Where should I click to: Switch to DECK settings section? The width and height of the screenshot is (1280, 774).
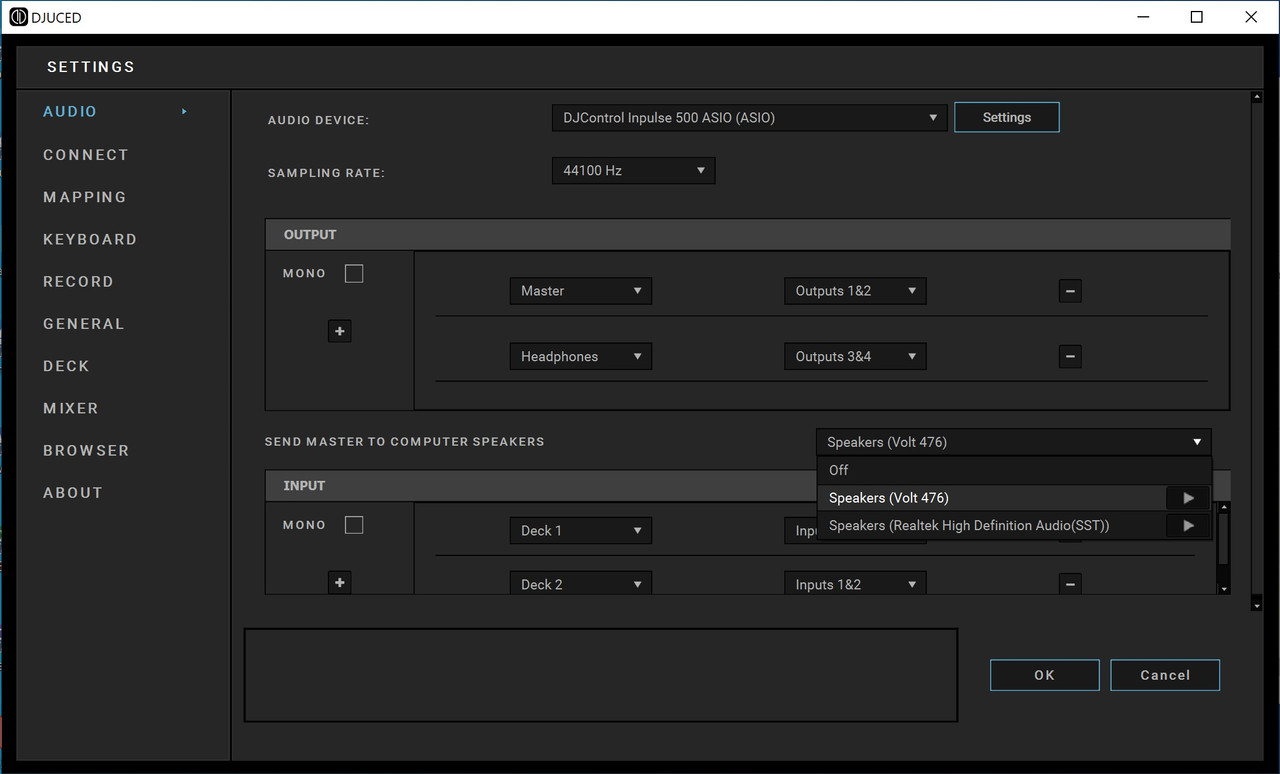[66, 366]
